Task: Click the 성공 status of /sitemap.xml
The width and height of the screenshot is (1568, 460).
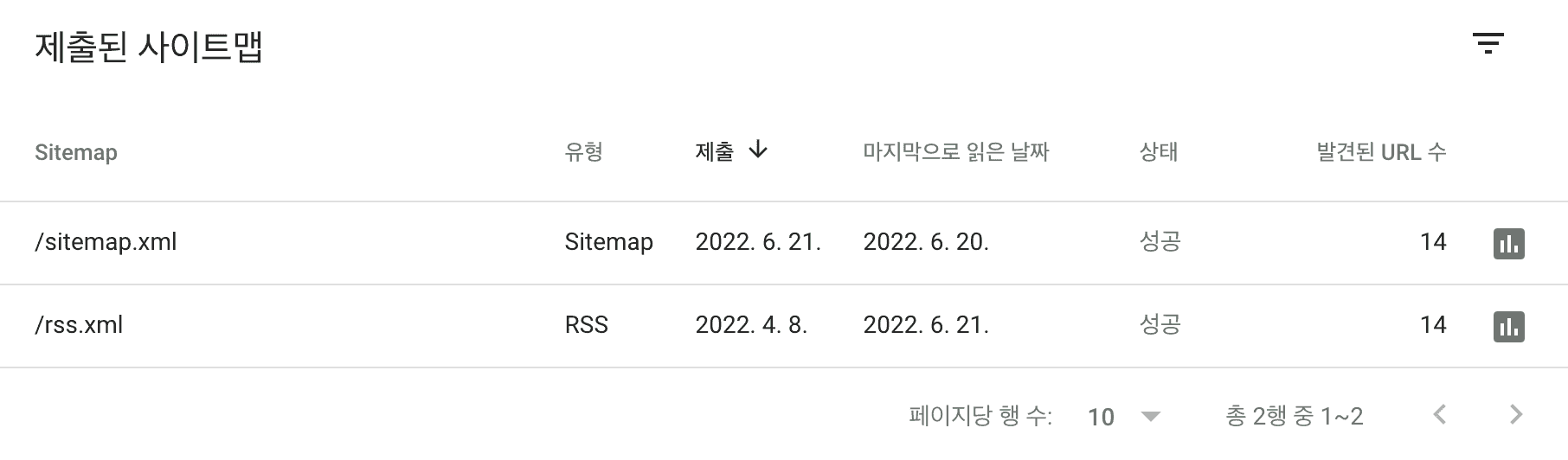Action: coord(1160,241)
